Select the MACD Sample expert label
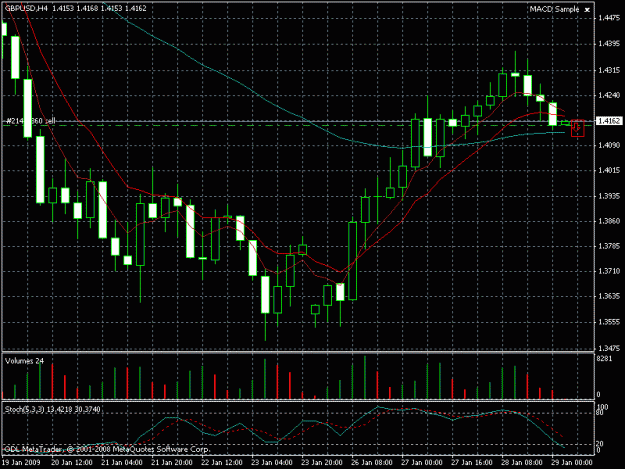 pyautogui.click(x=554, y=9)
